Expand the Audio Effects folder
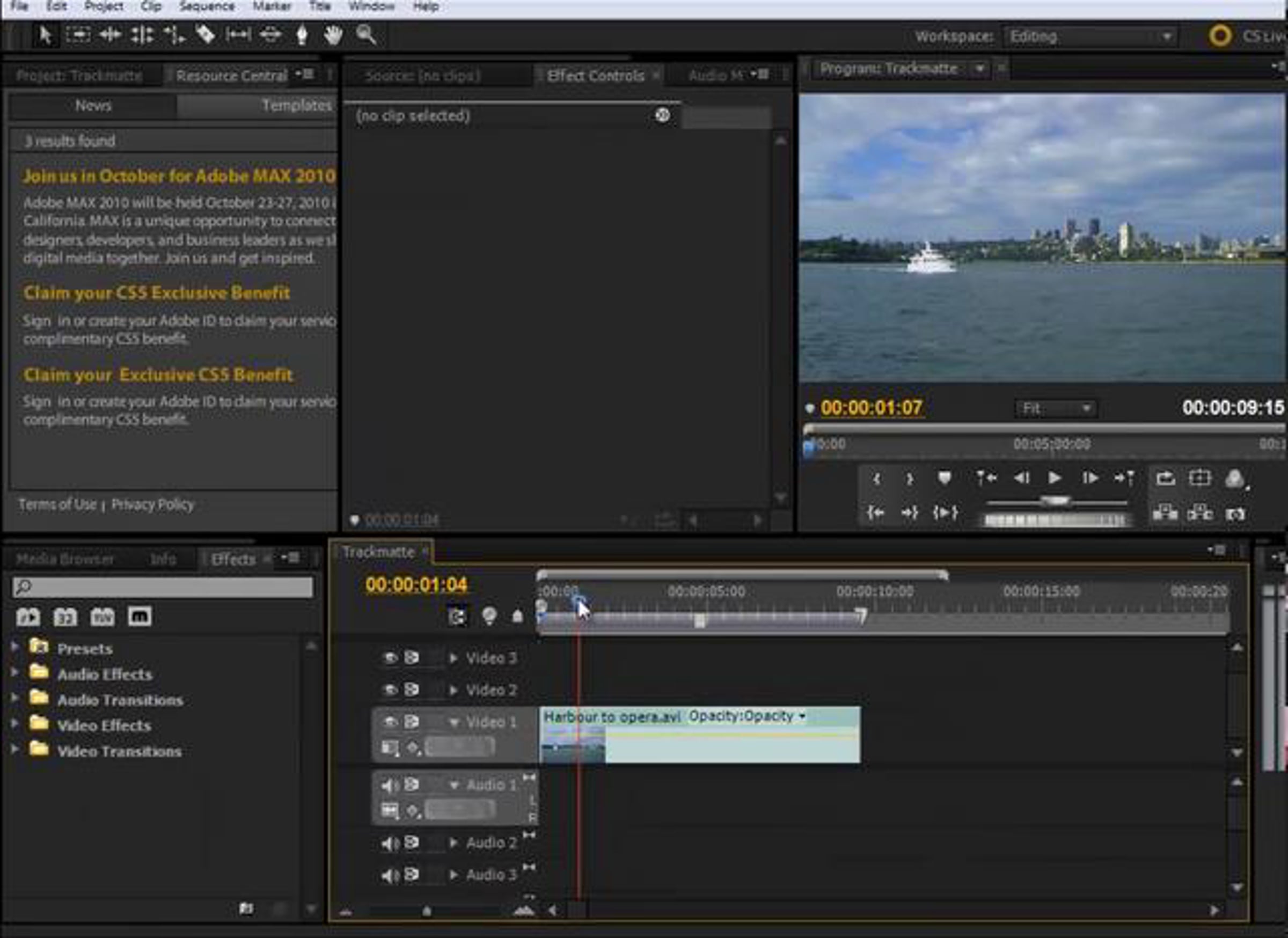Image resolution: width=1288 pixels, height=938 pixels. tap(15, 673)
